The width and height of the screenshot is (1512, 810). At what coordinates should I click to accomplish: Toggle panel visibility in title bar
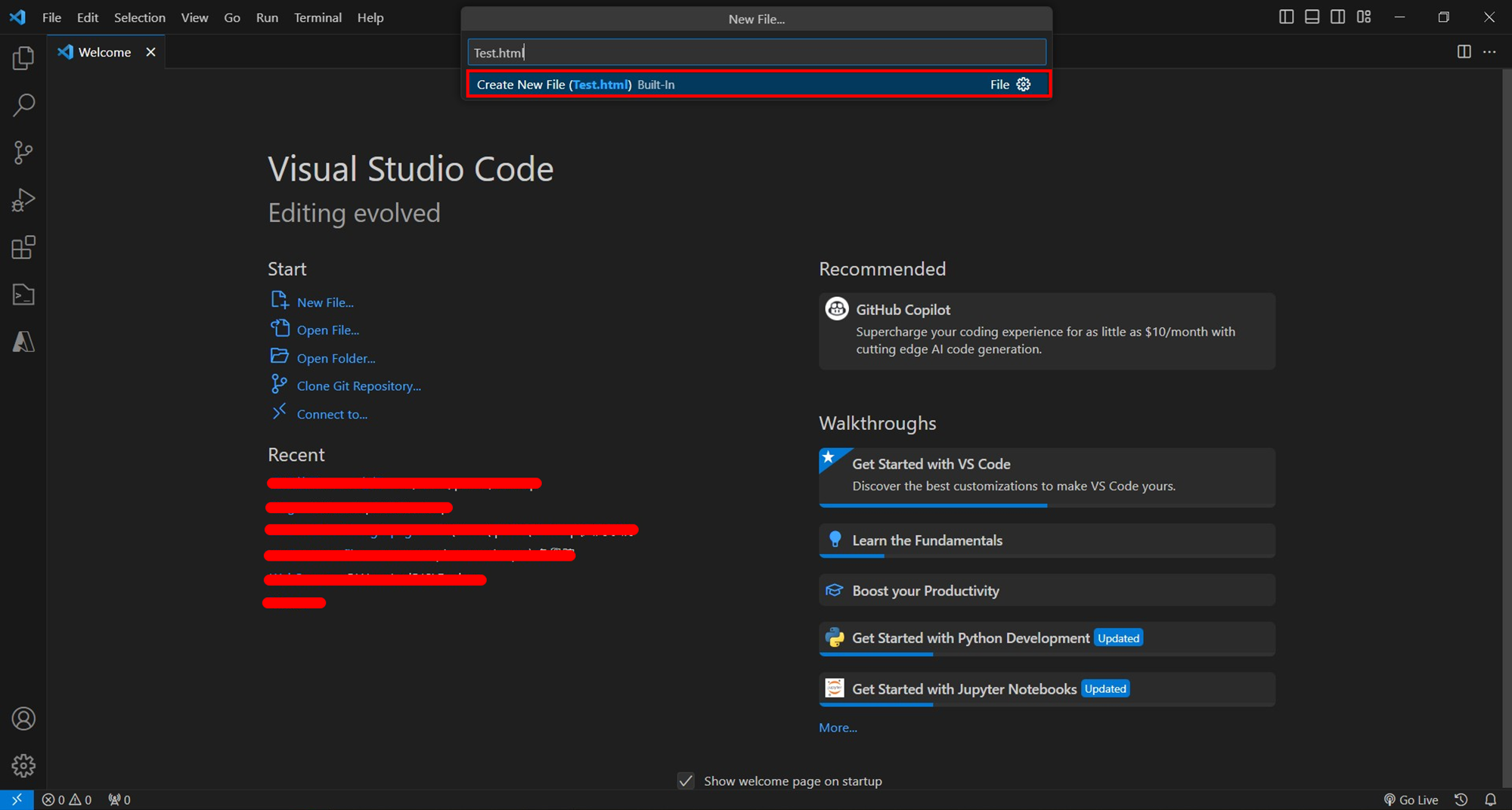(1312, 16)
